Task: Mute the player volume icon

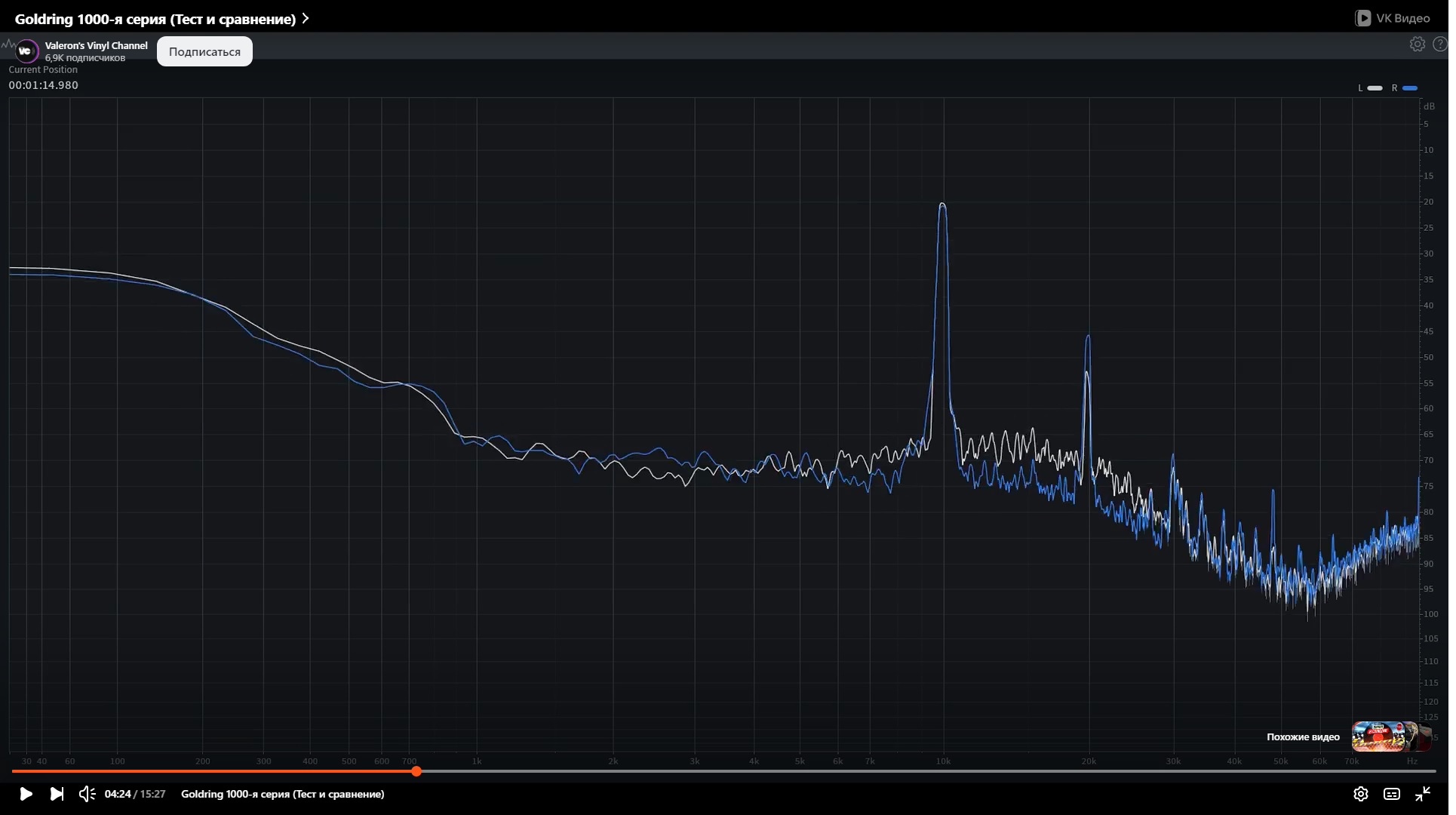Action: click(x=87, y=794)
